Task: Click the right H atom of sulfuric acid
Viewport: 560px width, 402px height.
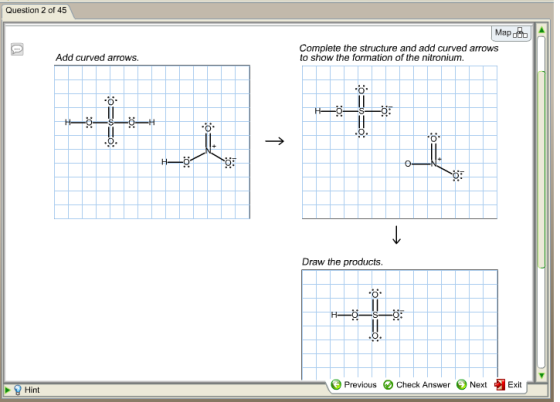Action: click(152, 122)
